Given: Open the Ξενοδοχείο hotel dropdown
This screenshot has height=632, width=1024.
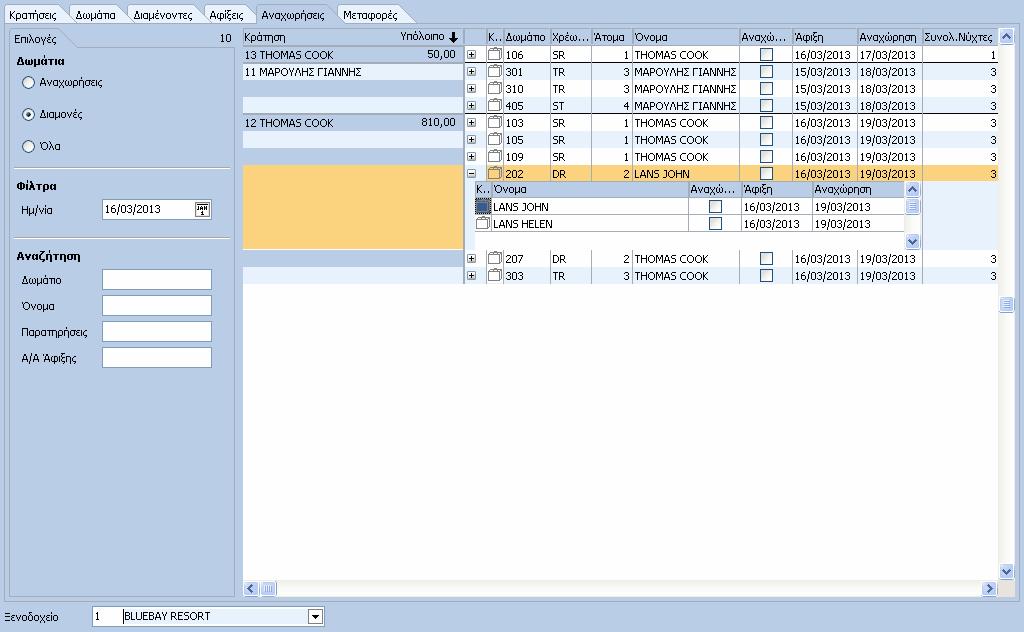Looking at the screenshot, I should (315, 616).
